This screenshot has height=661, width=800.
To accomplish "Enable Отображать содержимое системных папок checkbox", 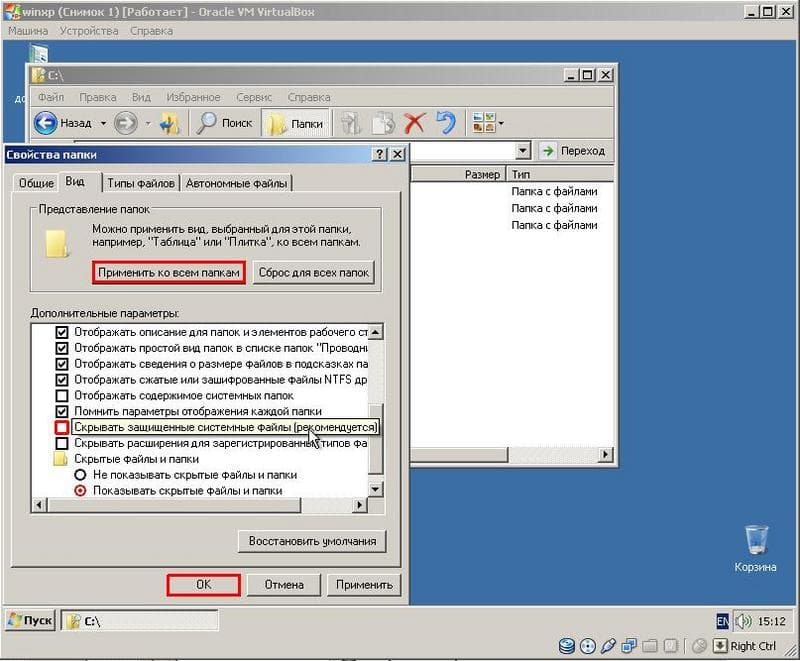I will point(62,395).
